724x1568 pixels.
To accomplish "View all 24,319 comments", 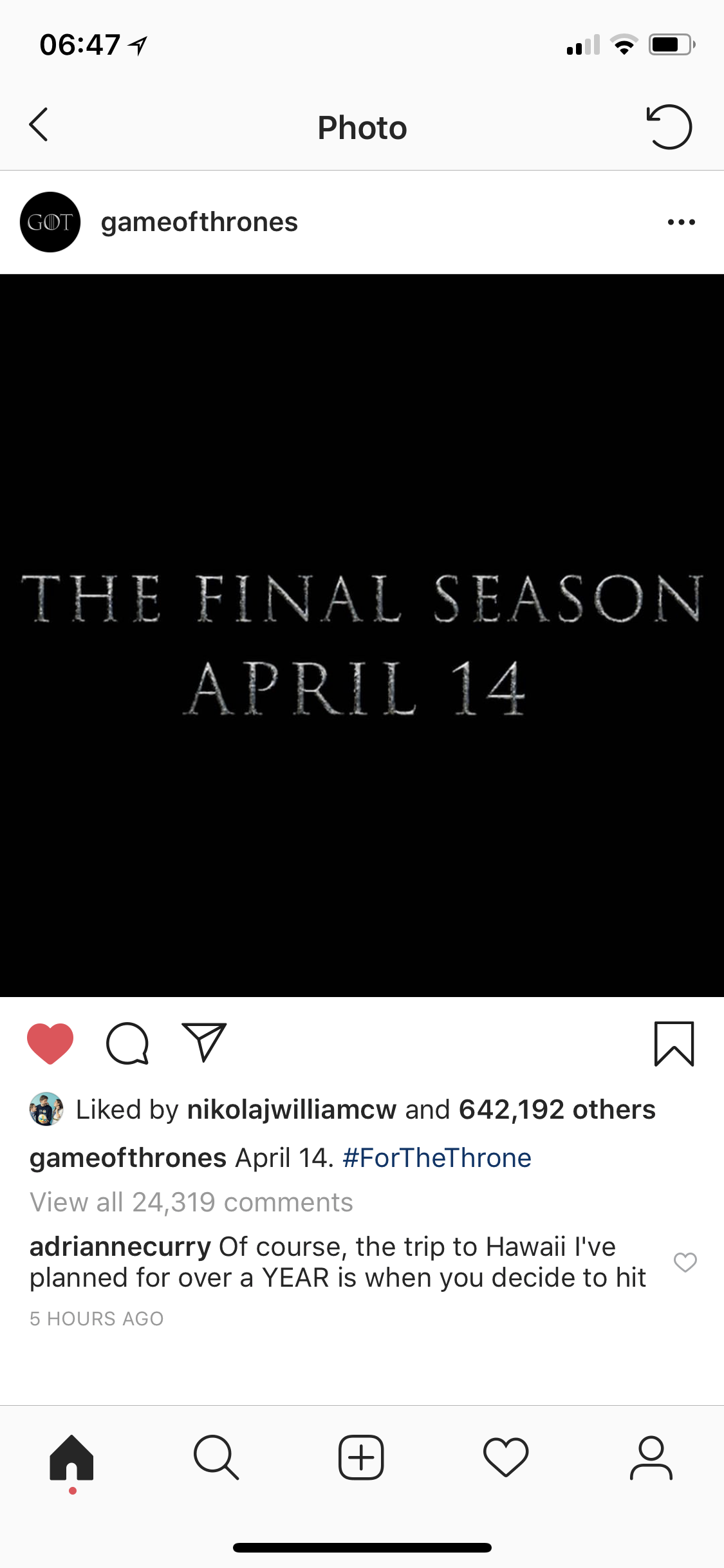I will pos(191,1202).
